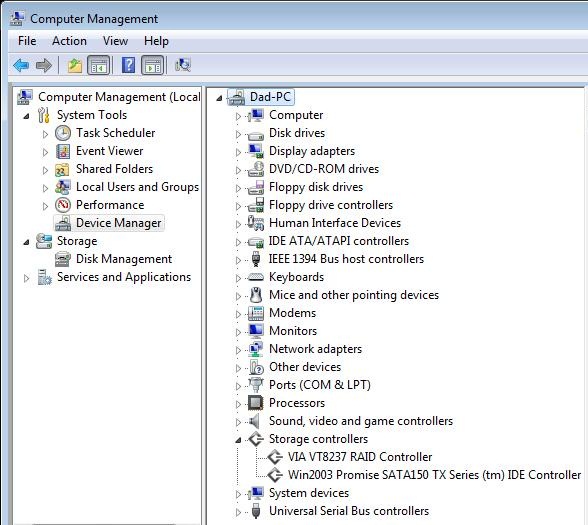Select VIA VT8237 RAID Controller device

360,457
